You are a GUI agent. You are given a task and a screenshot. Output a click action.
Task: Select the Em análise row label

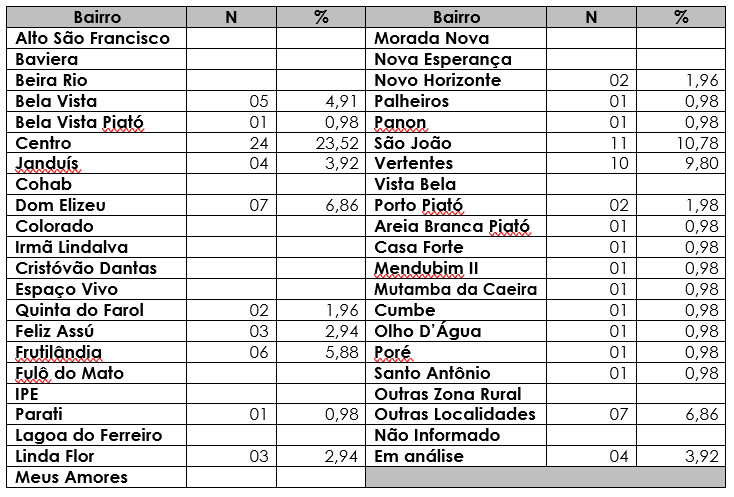(419, 456)
